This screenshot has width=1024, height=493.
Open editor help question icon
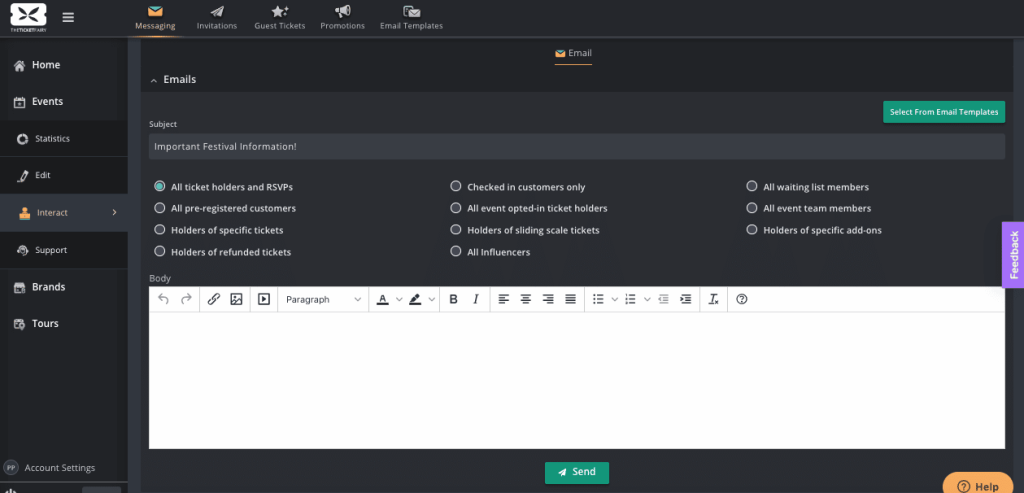(741, 299)
